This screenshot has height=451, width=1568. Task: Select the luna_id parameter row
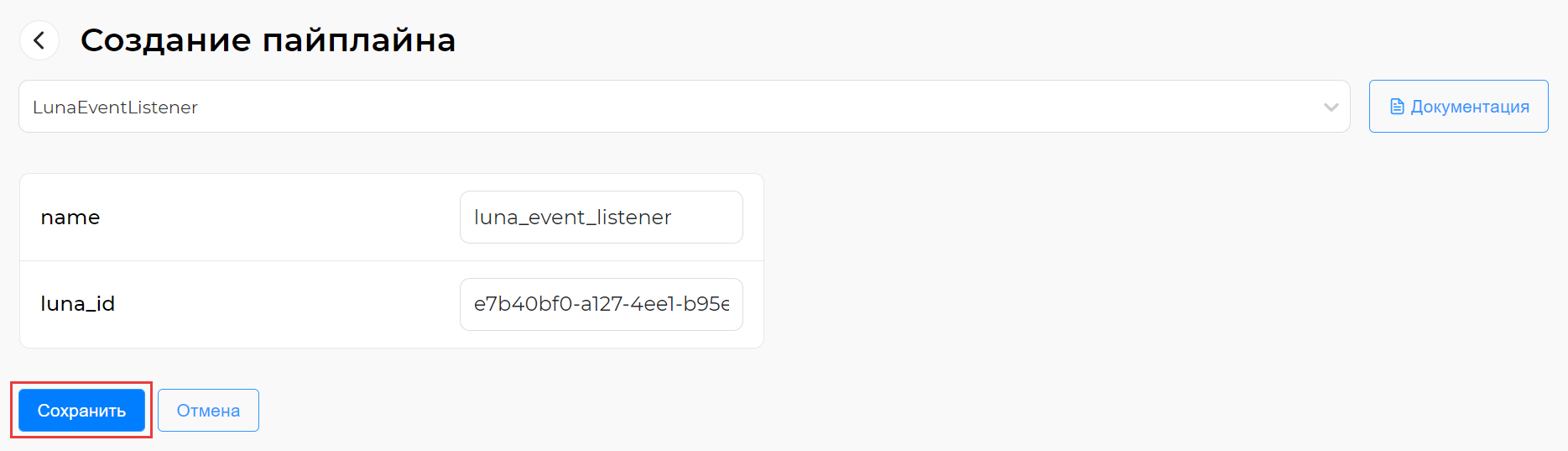392,304
